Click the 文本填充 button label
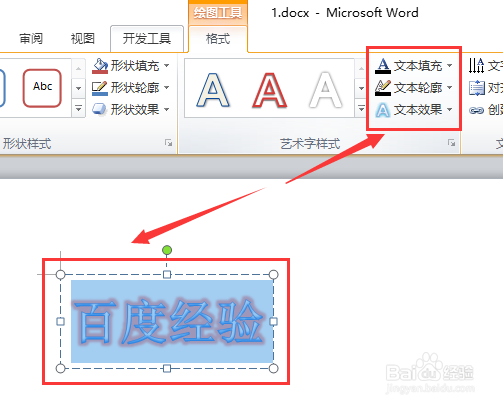This screenshot has width=503, height=406. 418,66
